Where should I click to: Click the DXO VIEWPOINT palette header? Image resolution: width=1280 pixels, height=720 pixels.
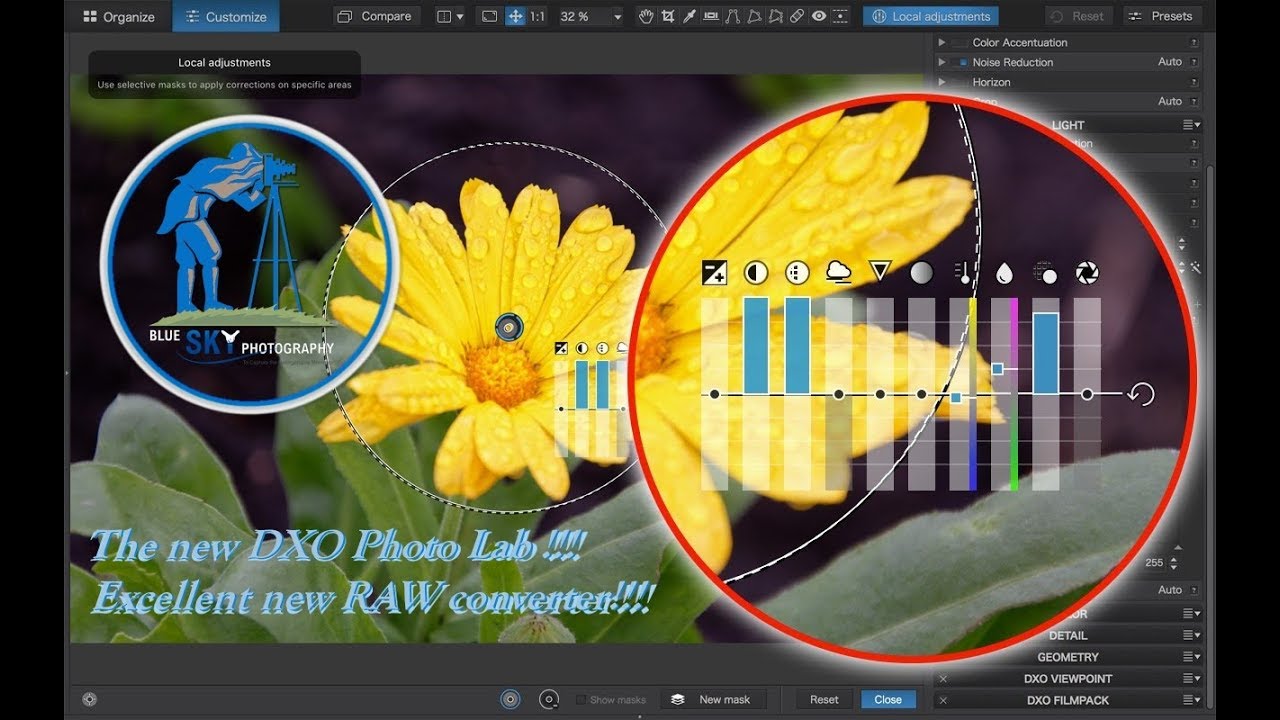[x=1068, y=678]
